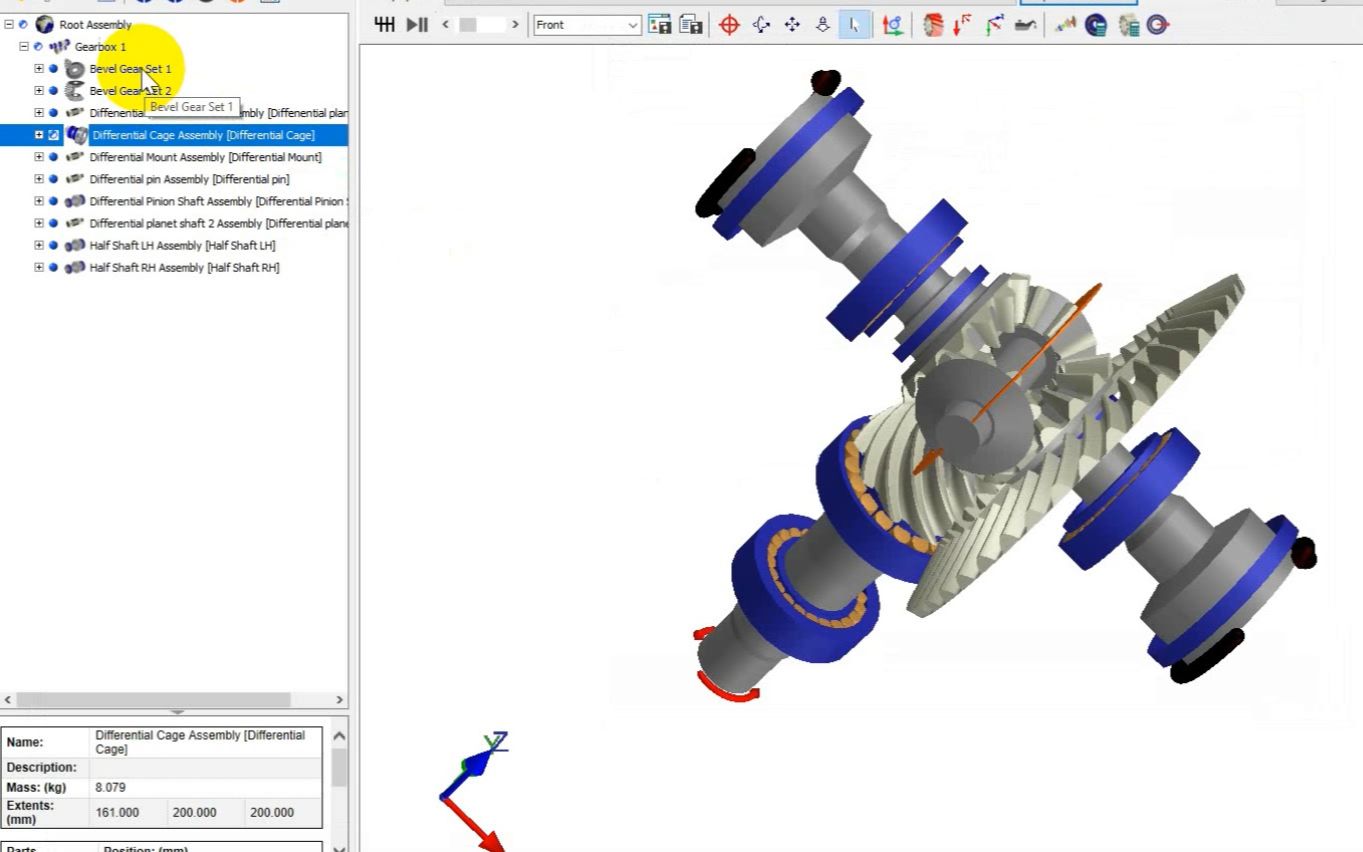Select Differential Pinion Shaft Assembly tree item
Image resolution: width=1363 pixels, height=852 pixels.
pos(218,201)
